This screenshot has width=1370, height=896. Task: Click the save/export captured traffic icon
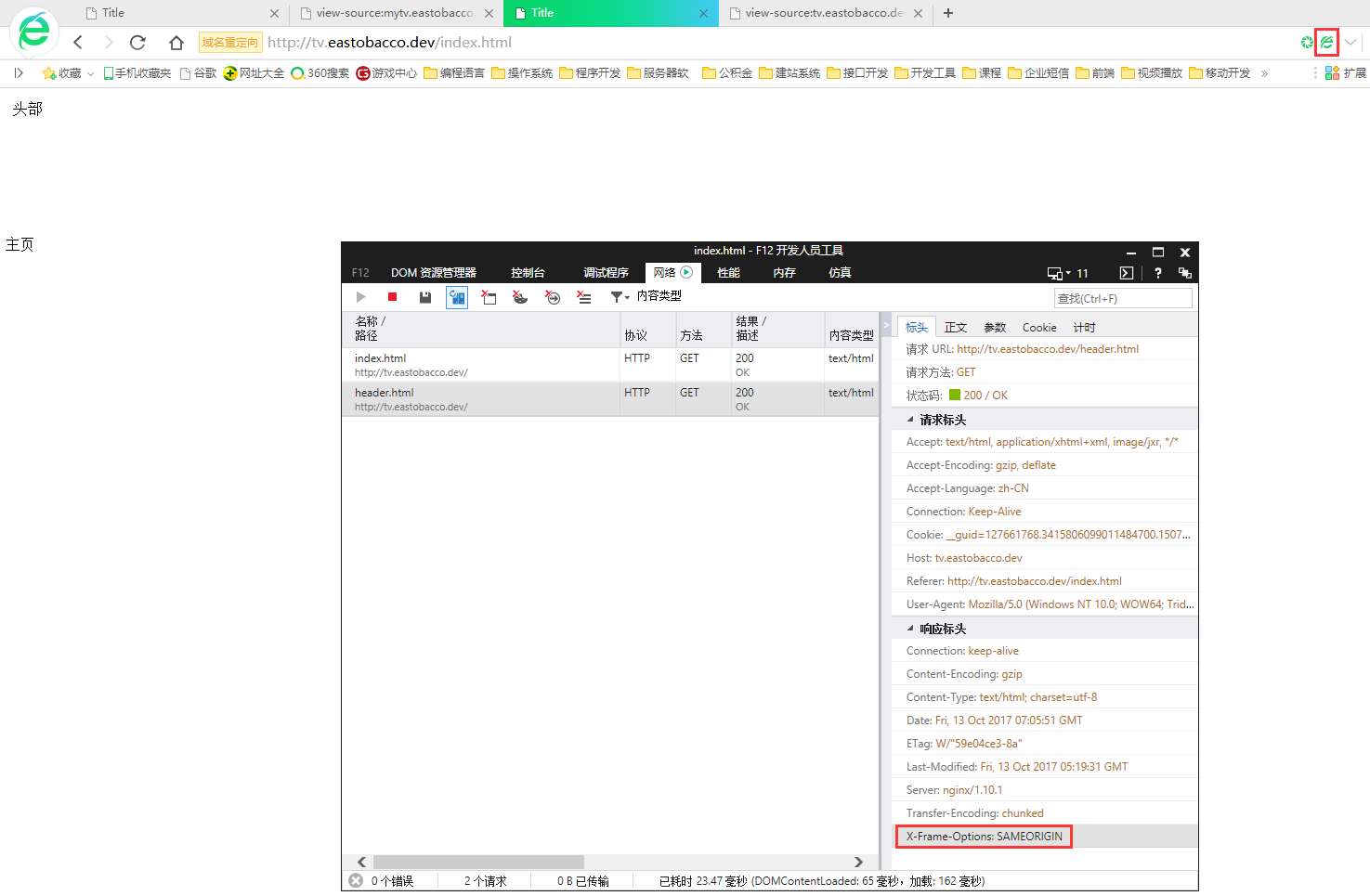coord(424,297)
